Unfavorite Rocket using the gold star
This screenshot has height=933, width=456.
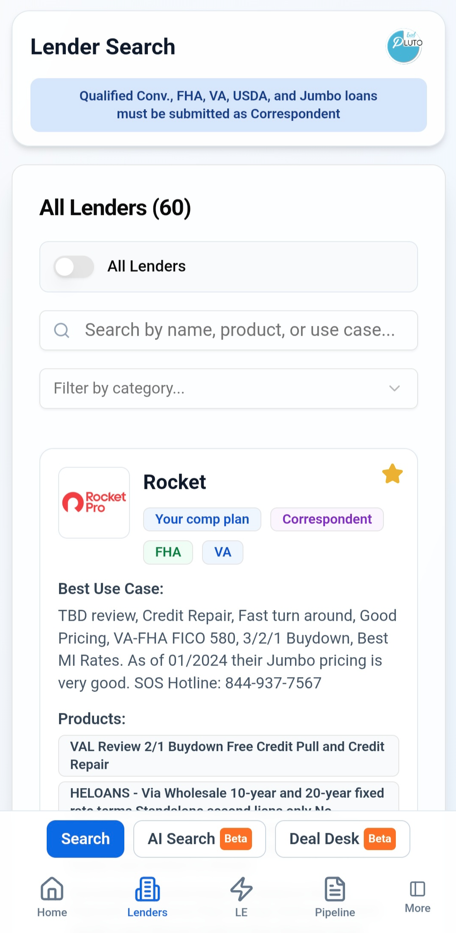(392, 474)
